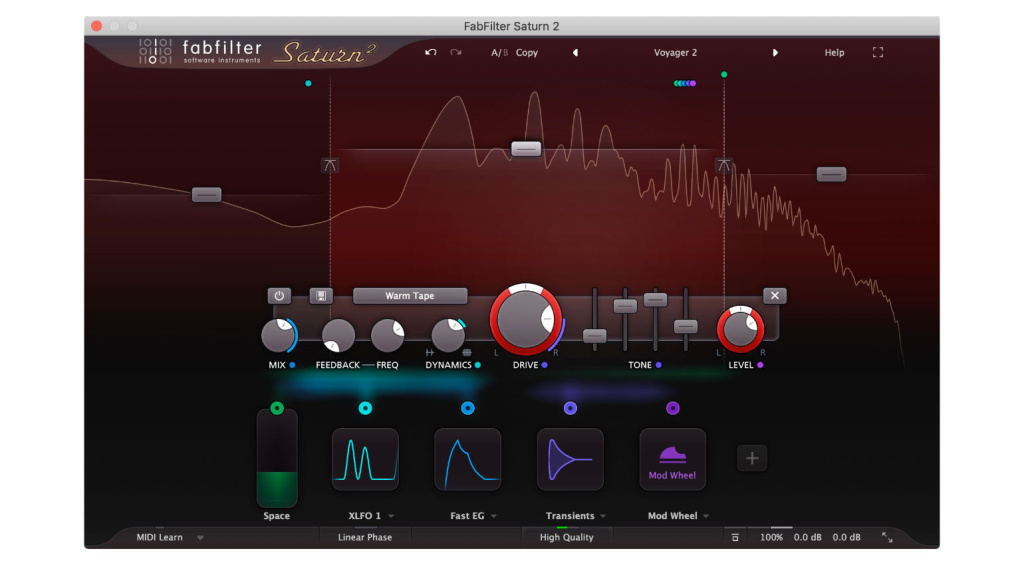Click the Space slider source drag button
Screen dimensions: 1024x565
(x=277, y=408)
